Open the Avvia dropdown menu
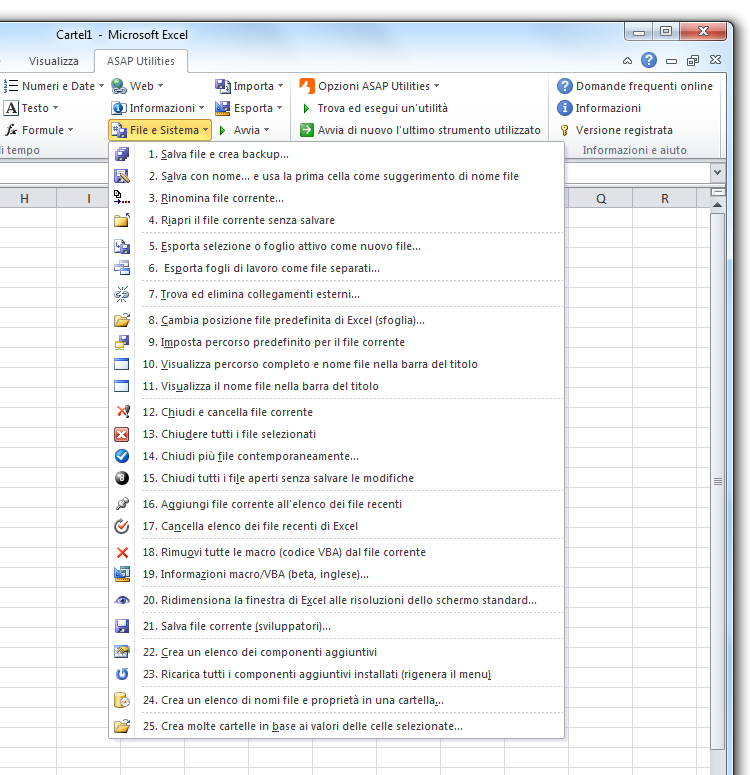Screen dimensions: 750x775 (244, 130)
